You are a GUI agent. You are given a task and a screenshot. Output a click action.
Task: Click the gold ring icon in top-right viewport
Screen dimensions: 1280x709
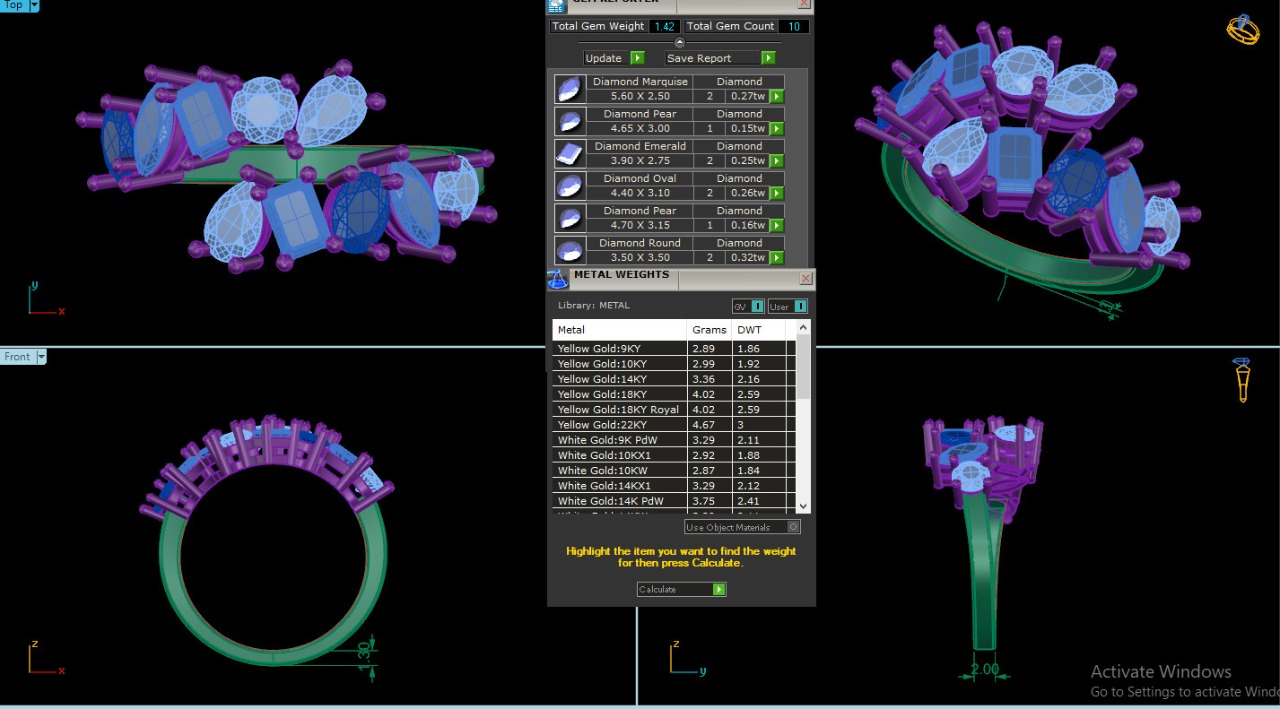click(x=1242, y=30)
